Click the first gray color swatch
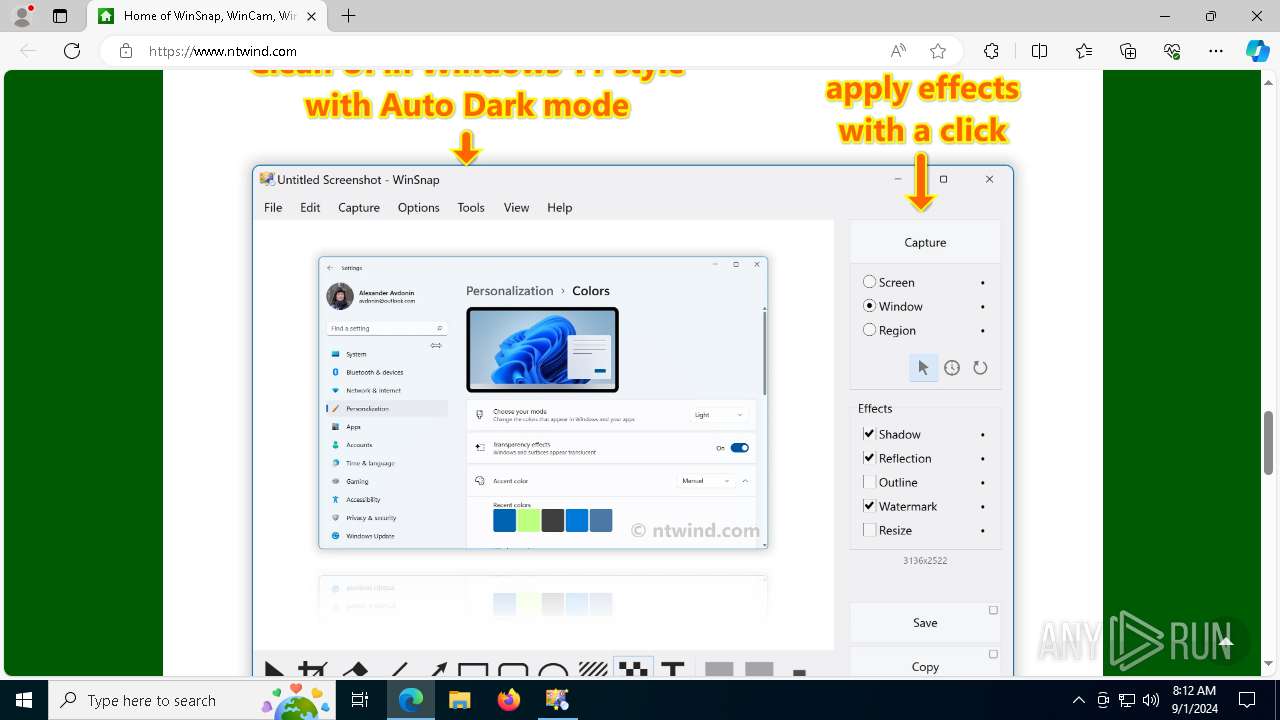 click(719, 669)
